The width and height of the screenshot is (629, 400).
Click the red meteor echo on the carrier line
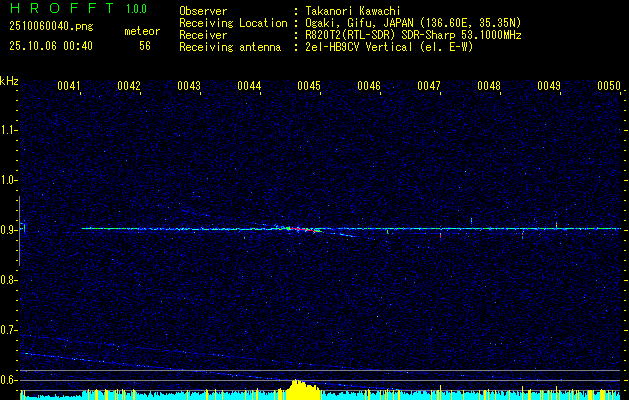click(x=296, y=229)
